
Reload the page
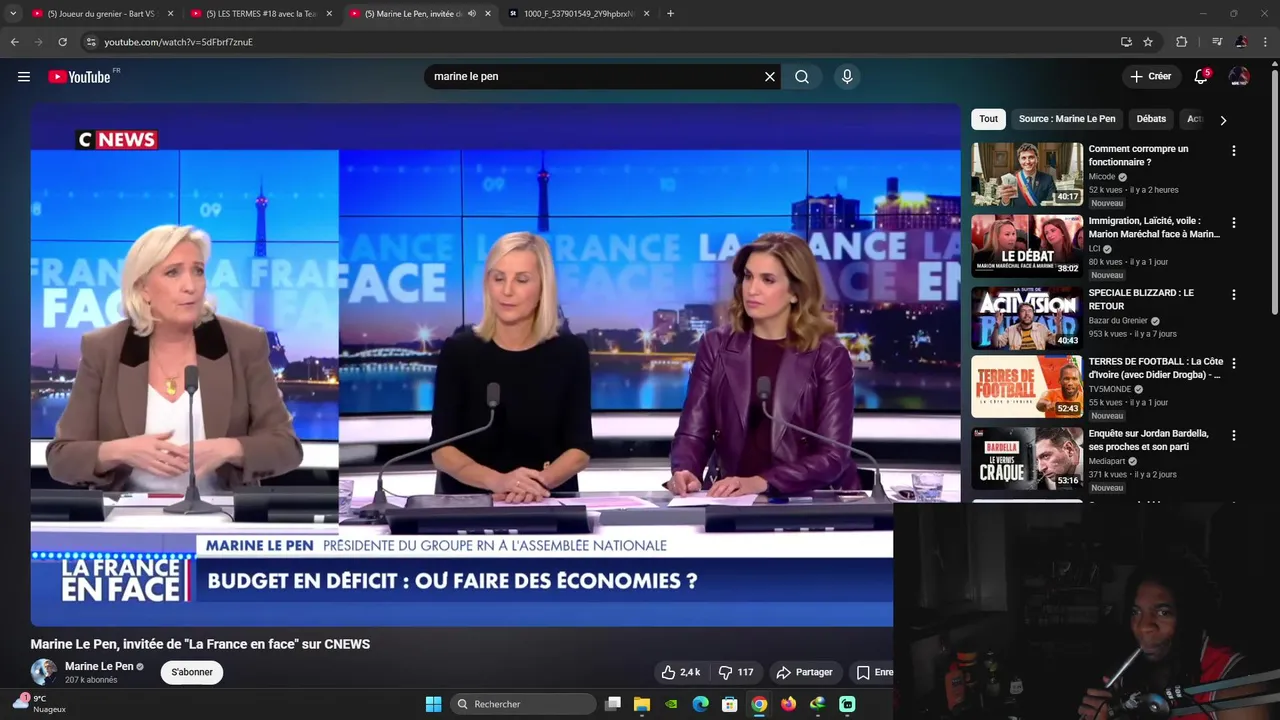pyautogui.click(x=62, y=42)
